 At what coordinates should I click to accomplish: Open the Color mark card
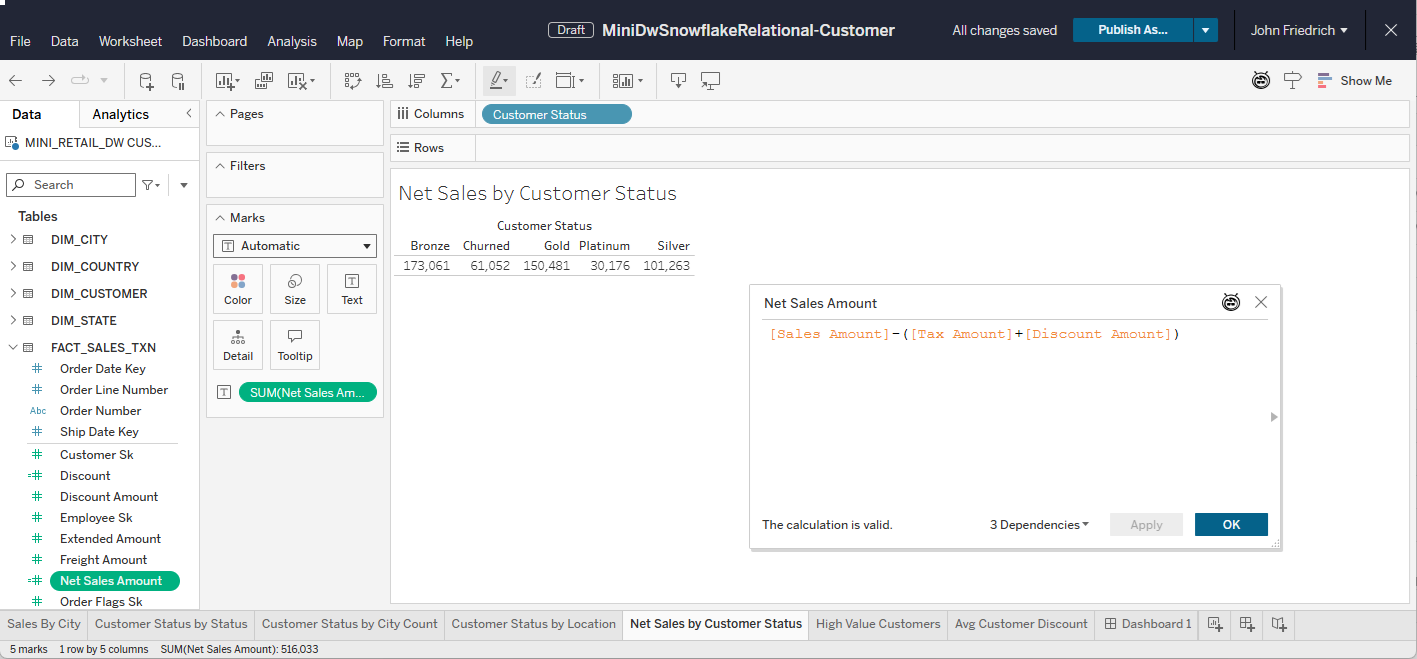pos(238,289)
